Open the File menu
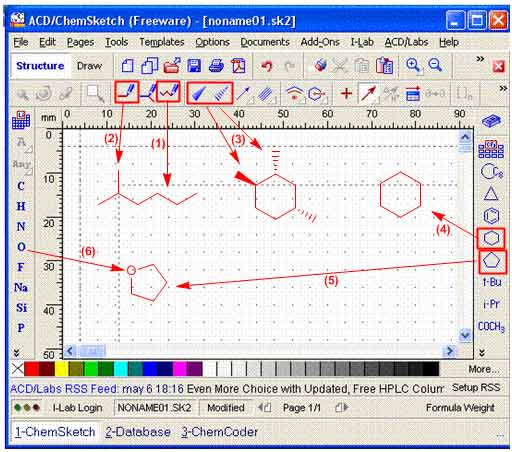512x452 pixels. coord(21,42)
